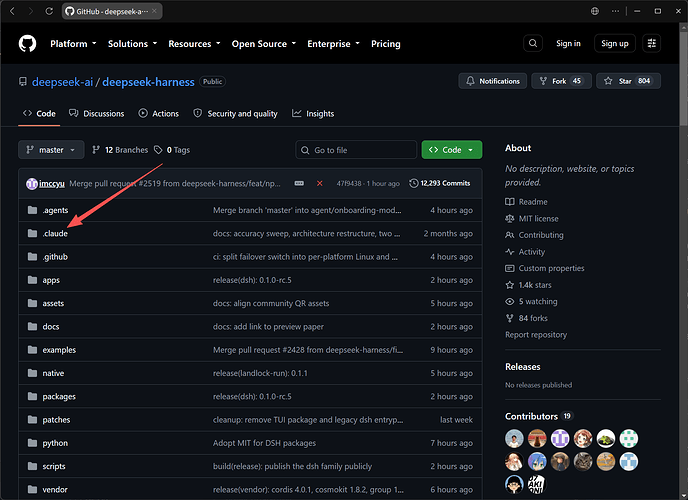
Task: Click the Go to file search field
Action: 356,150
